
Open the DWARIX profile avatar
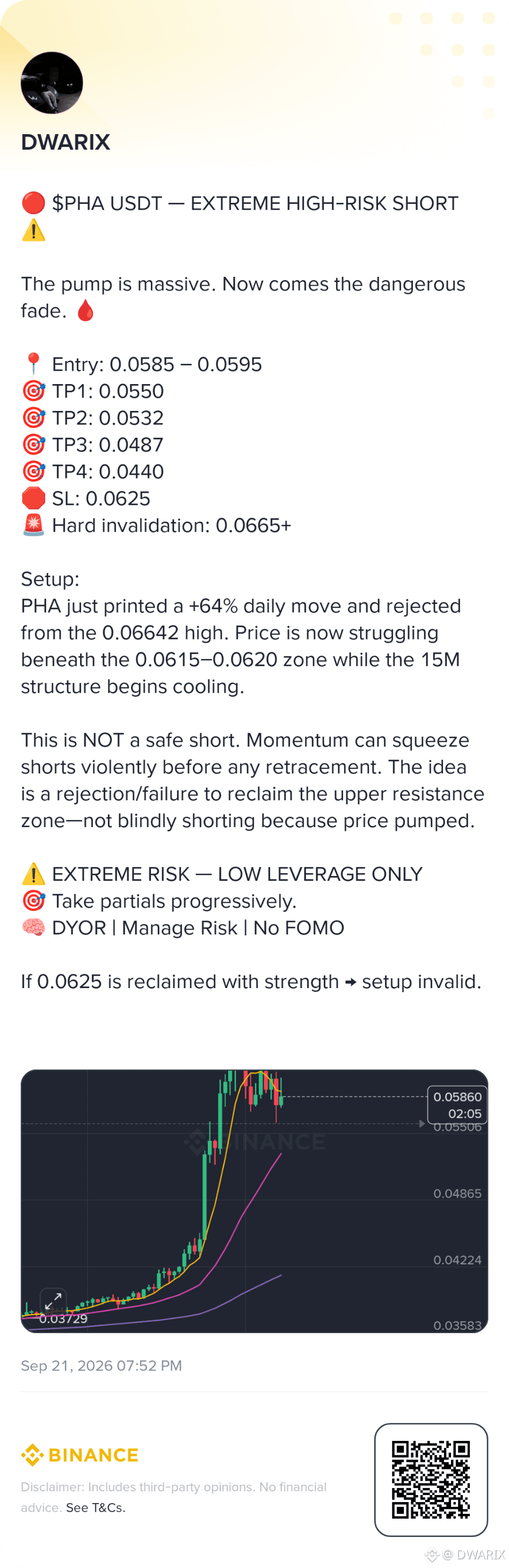52,83
